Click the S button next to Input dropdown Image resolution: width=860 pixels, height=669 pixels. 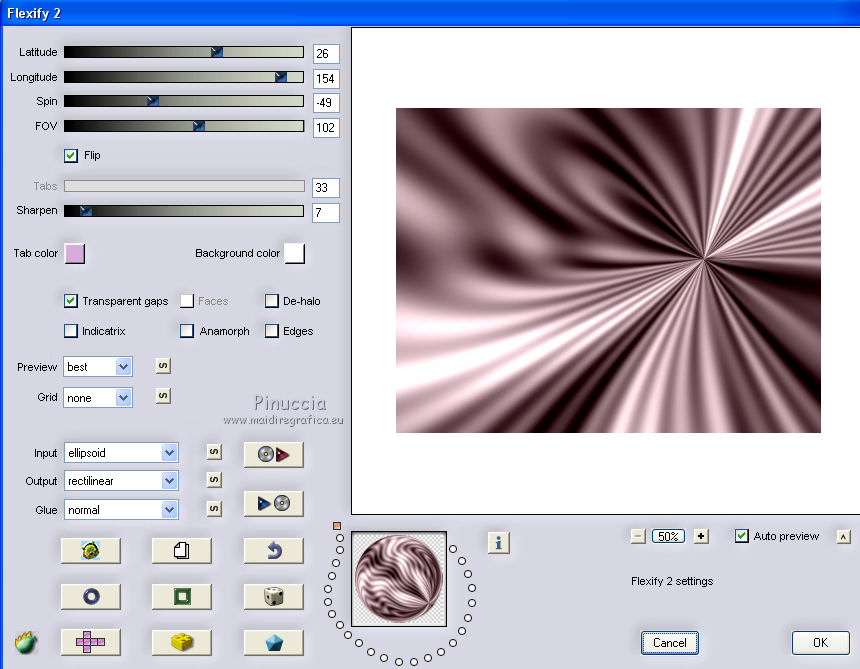coord(214,452)
